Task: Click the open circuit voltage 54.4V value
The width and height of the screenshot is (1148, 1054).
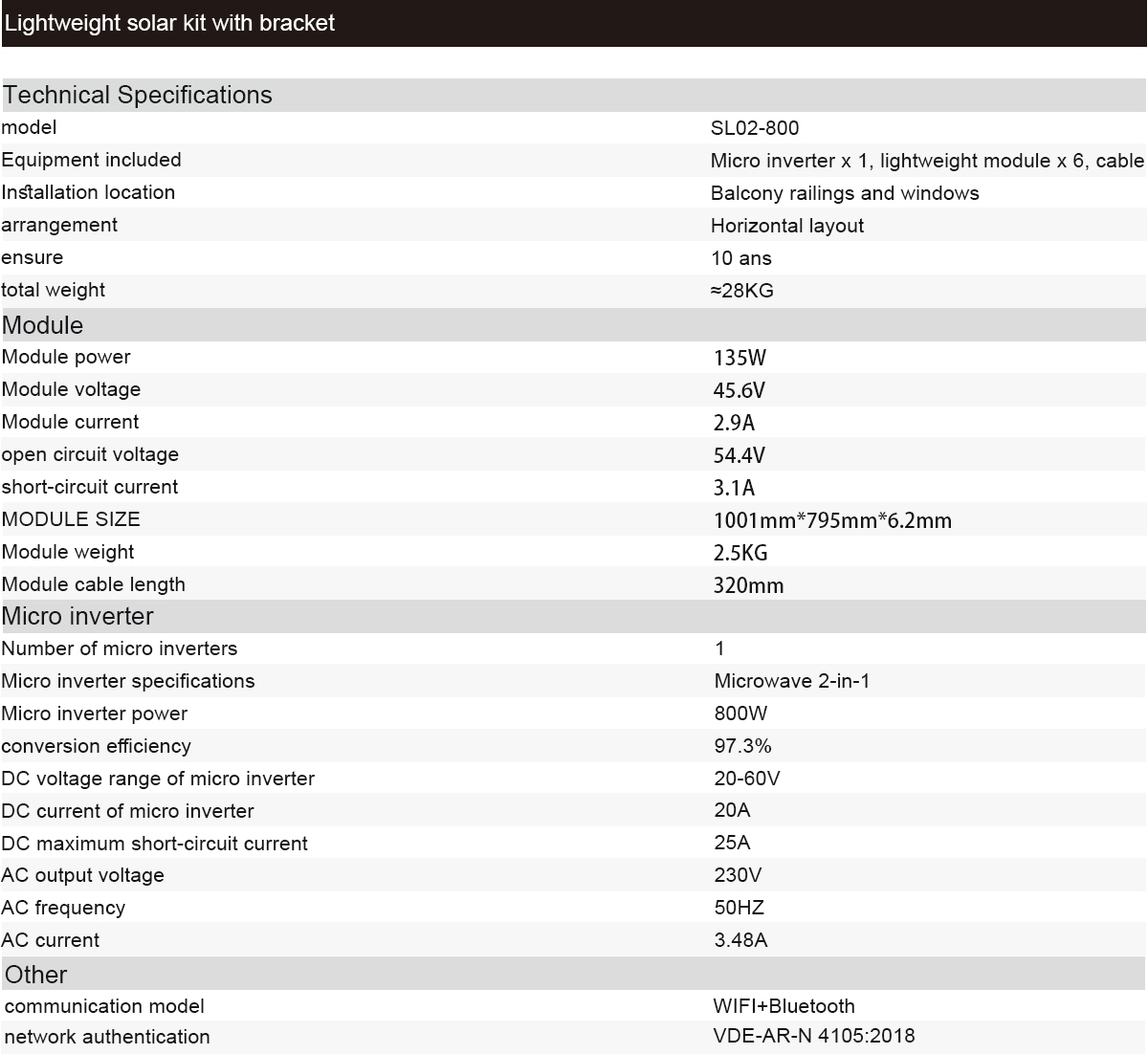Action: click(x=740, y=456)
